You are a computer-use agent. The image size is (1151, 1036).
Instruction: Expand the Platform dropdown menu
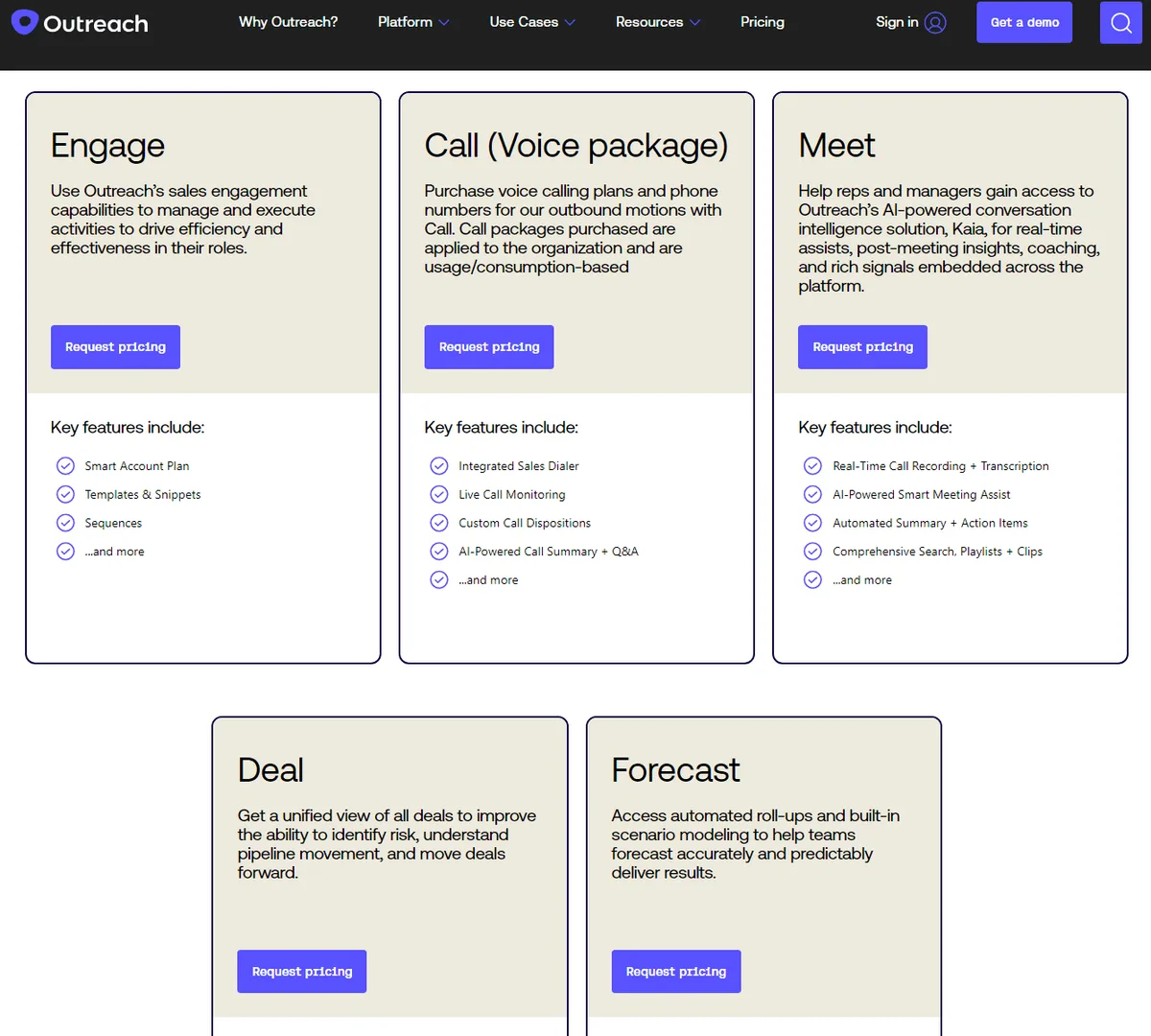coord(413,22)
